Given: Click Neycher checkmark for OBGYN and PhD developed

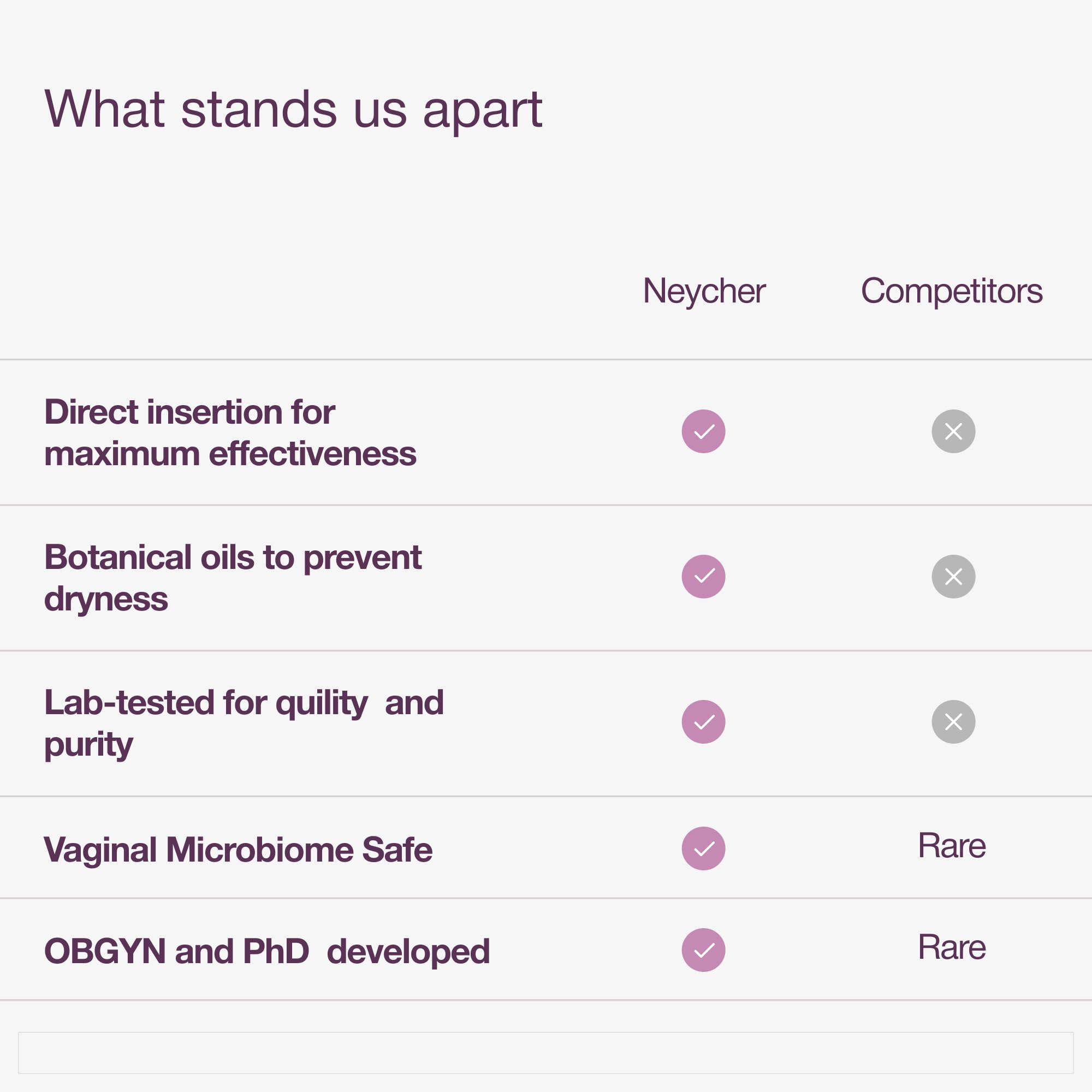Looking at the screenshot, I should 703,950.
